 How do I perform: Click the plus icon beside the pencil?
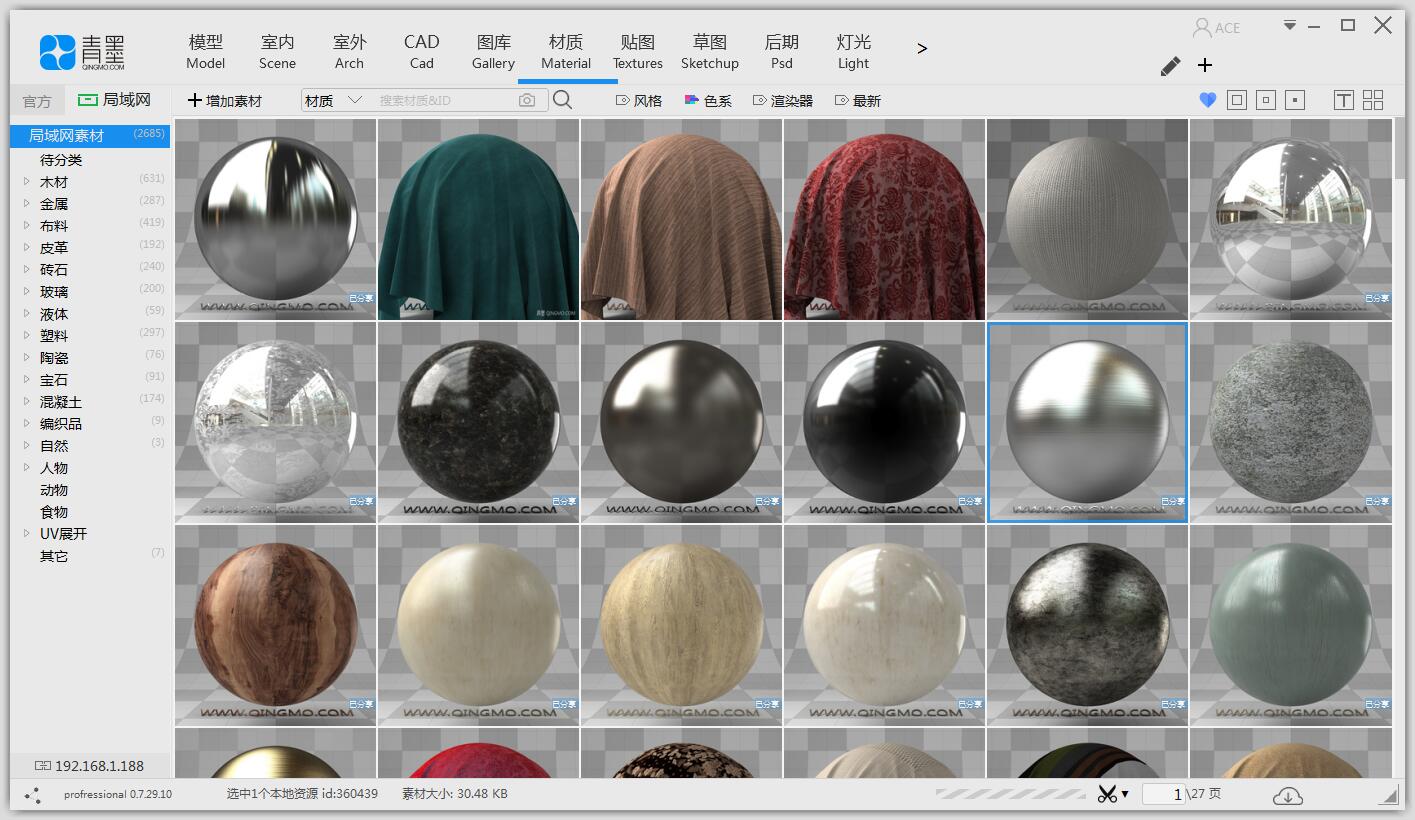point(1205,65)
